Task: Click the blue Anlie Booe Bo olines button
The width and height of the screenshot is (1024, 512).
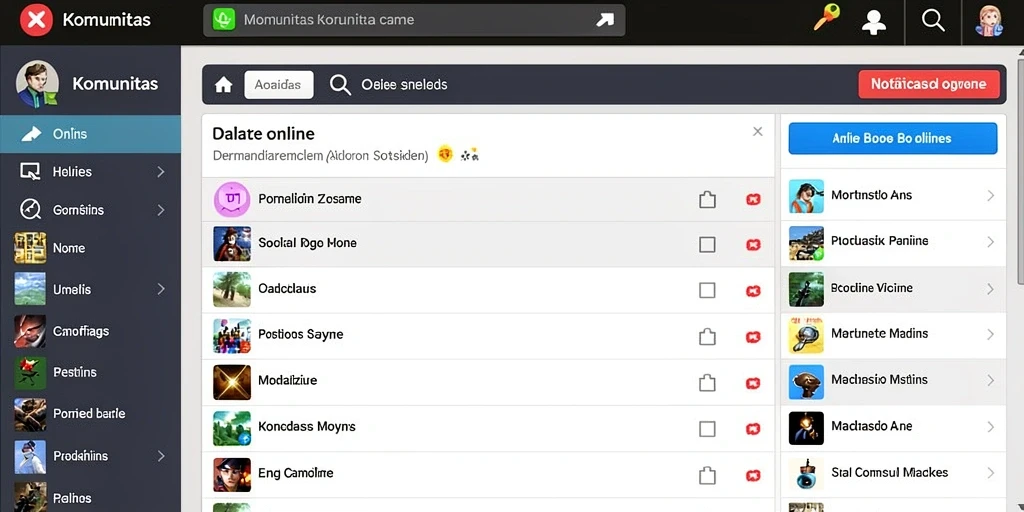Action: tap(893, 138)
